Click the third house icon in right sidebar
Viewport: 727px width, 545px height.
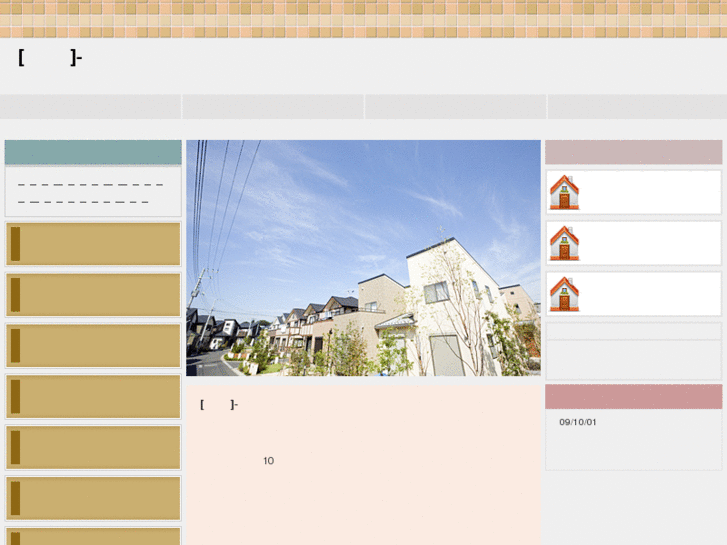pos(564,294)
